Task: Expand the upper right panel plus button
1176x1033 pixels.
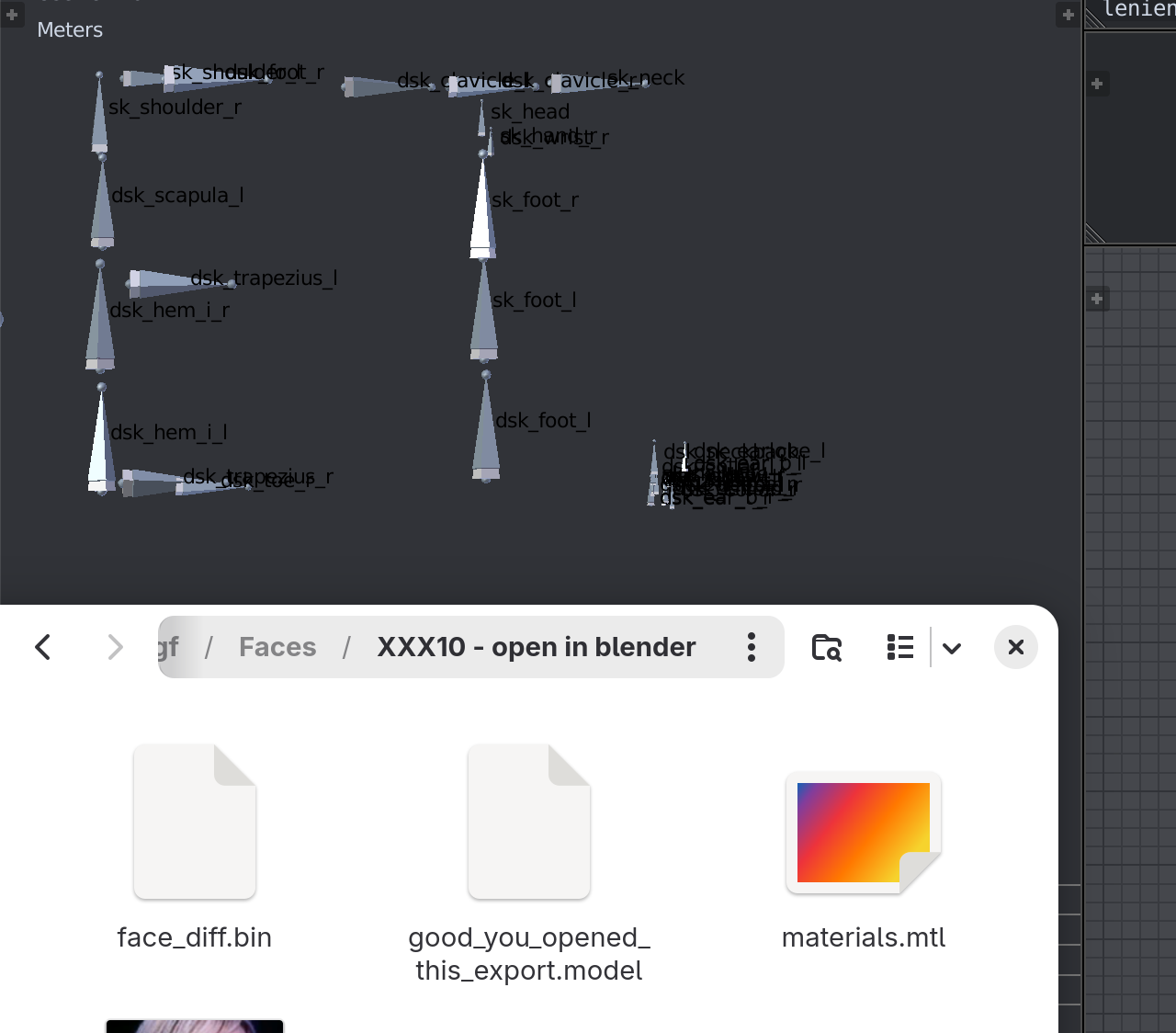Action: (1097, 84)
